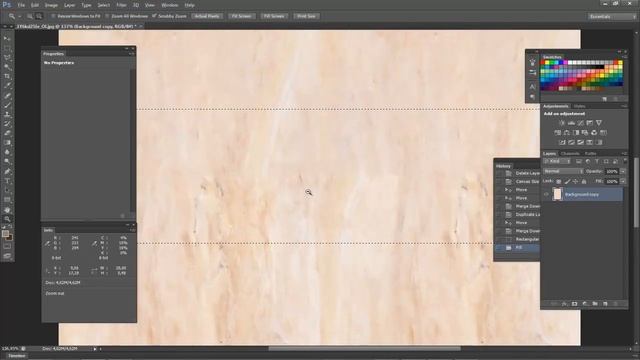Screen dimensions: 640x360
Task: Open the Kind layer filter dropdown
Action: click(557, 161)
